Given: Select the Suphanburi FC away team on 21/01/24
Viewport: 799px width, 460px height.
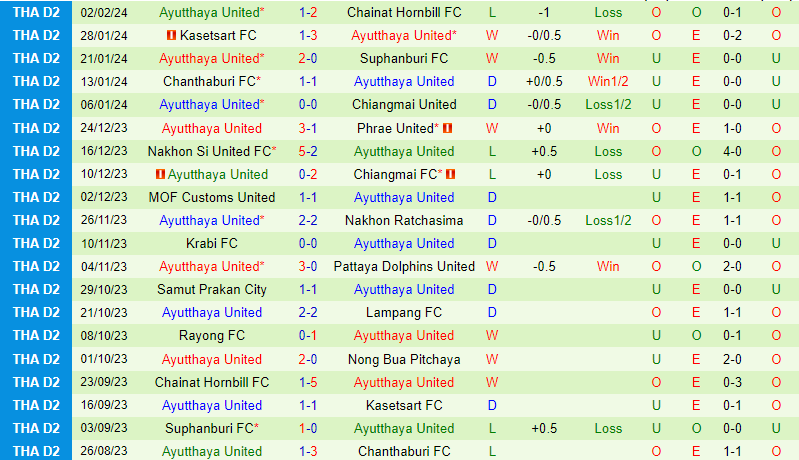Looking at the screenshot, I should tap(404, 59).
